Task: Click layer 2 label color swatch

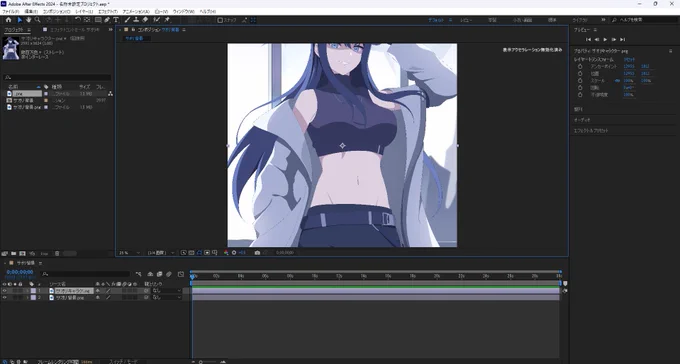Action: coord(33,298)
